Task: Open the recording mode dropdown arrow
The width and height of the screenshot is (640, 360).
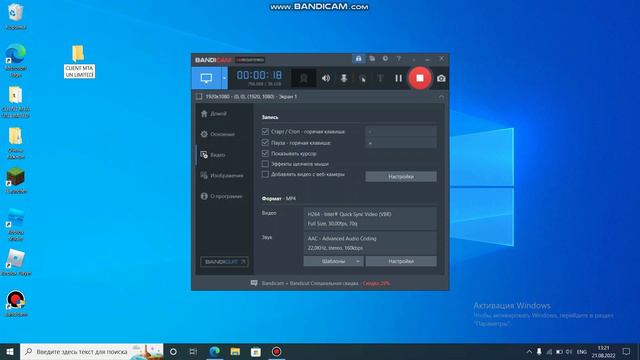Action: tap(224, 78)
